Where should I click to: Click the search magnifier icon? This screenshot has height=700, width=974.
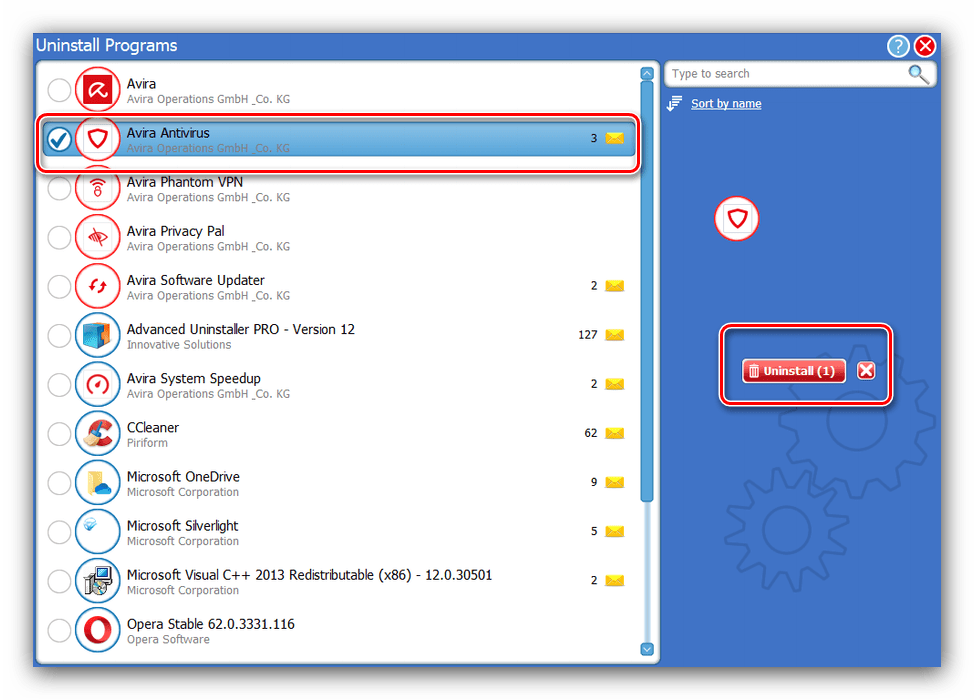918,74
